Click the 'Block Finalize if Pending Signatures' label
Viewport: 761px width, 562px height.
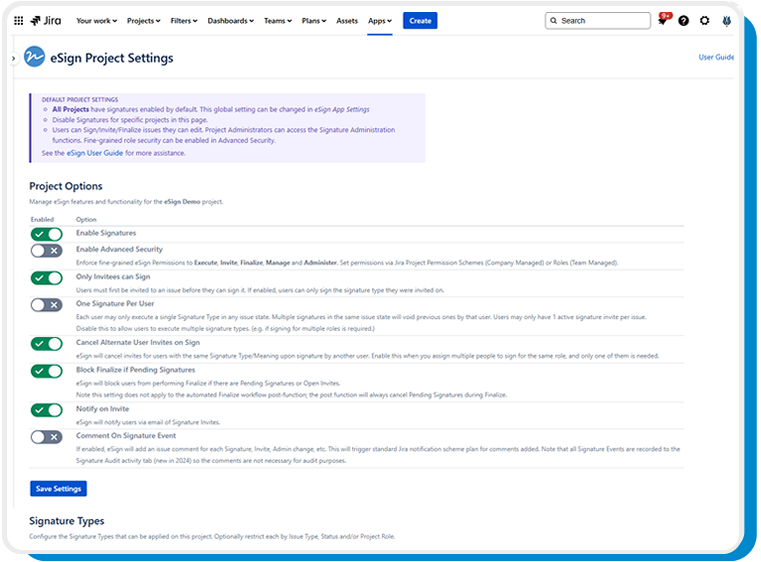coord(135,370)
